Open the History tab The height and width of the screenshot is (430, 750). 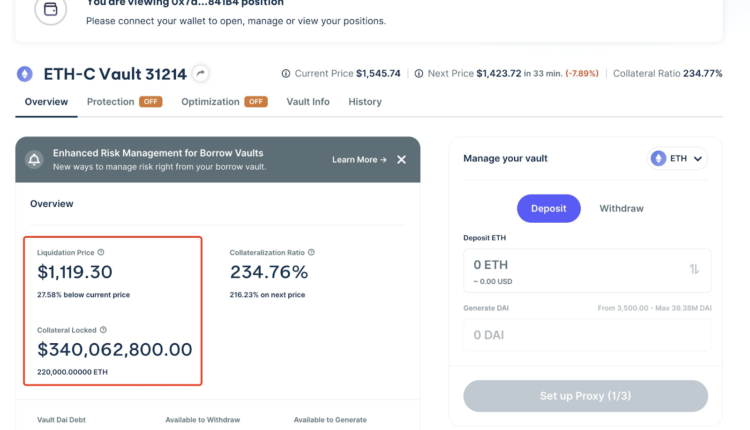pos(364,102)
